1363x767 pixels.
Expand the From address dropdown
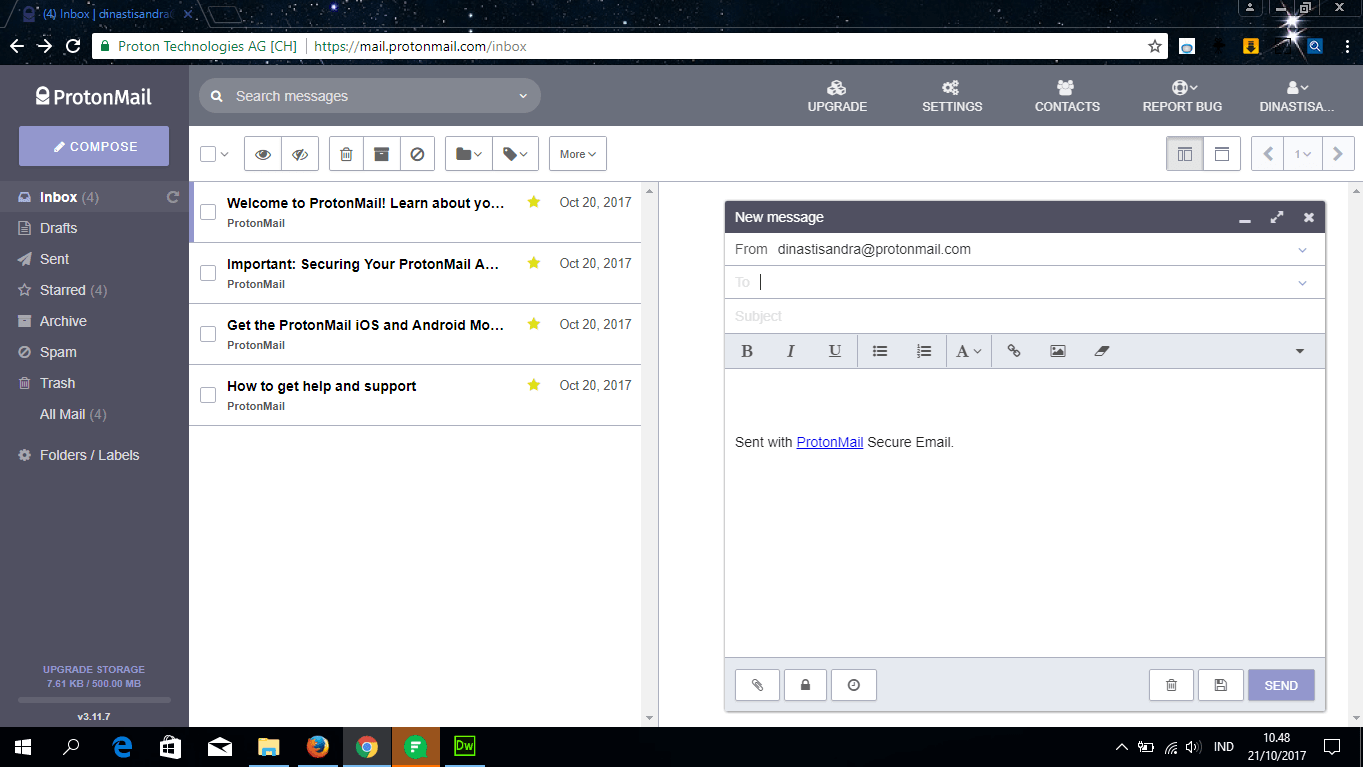coord(1302,250)
